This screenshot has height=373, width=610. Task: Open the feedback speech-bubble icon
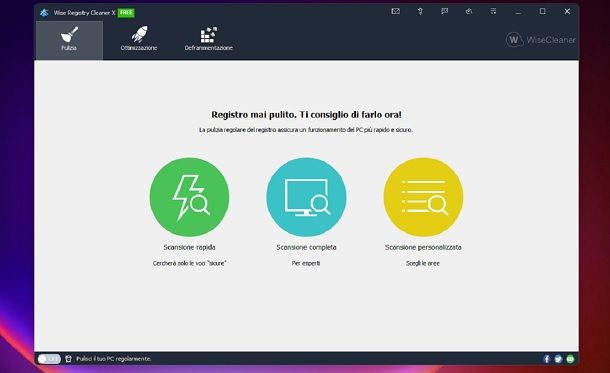(444, 11)
